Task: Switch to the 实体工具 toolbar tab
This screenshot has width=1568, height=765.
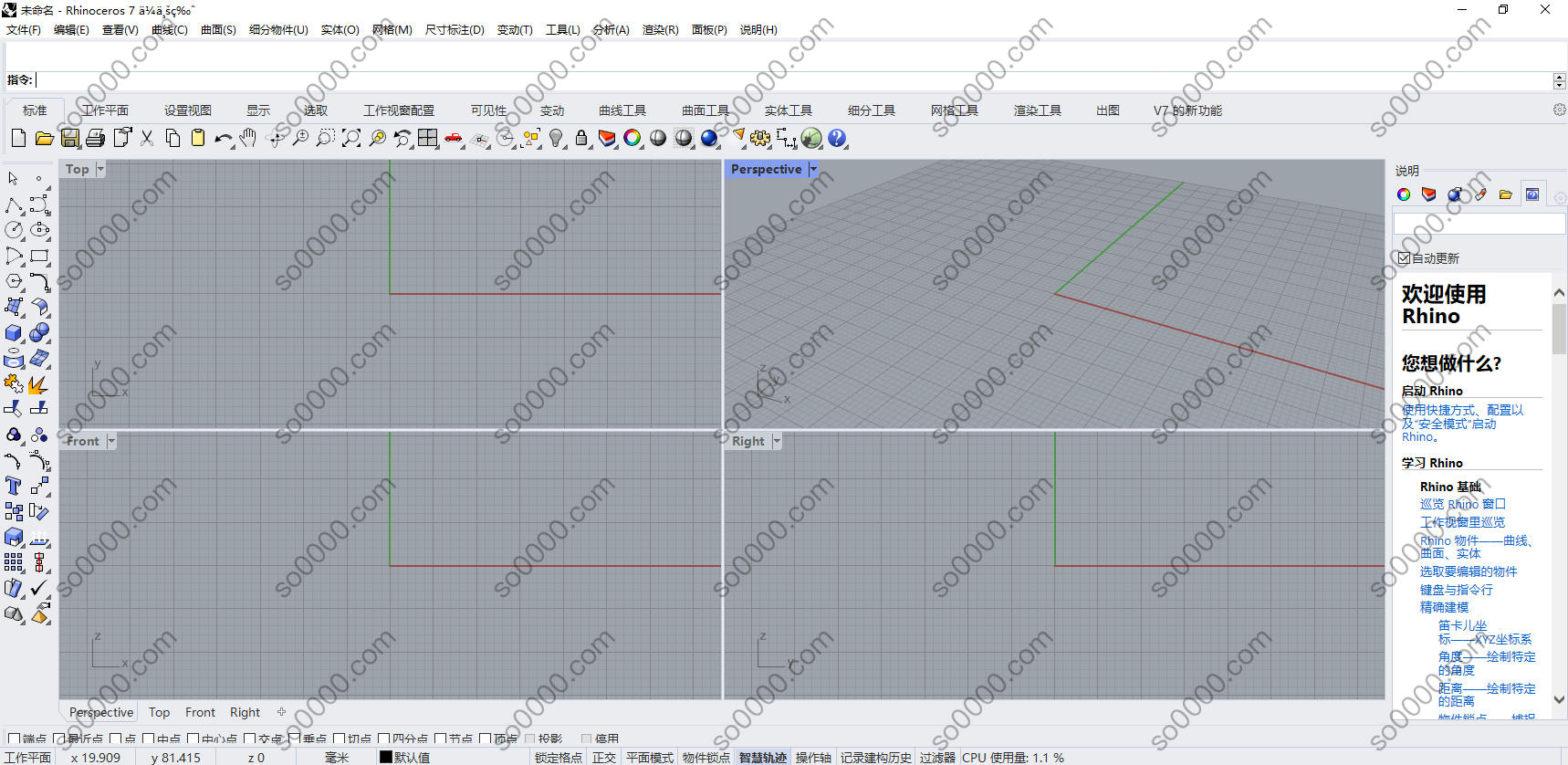Action: pyautogui.click(x=789, y=110)
